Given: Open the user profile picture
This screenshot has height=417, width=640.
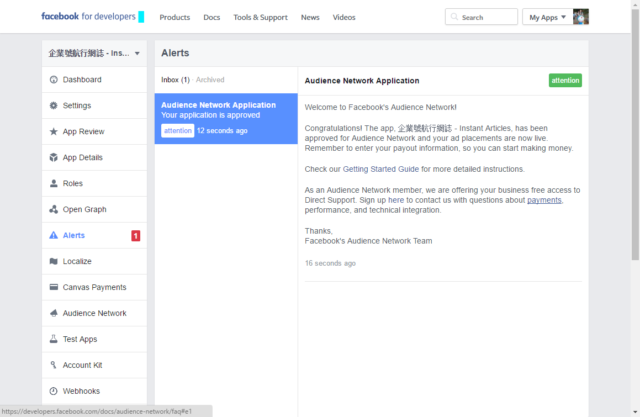Looking at the screenshot, I should (580, 17).
